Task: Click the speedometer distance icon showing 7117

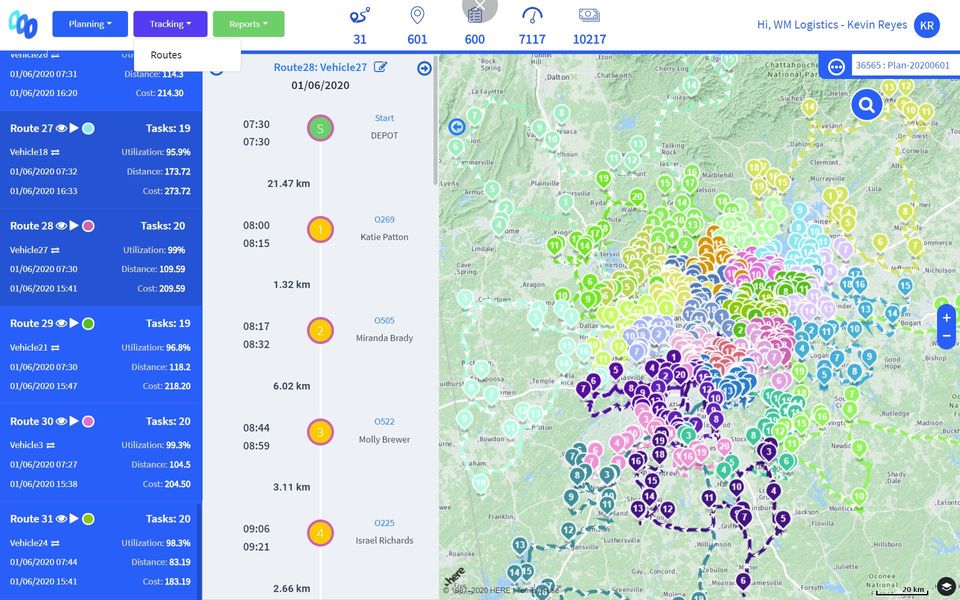Action: [532, 15]
